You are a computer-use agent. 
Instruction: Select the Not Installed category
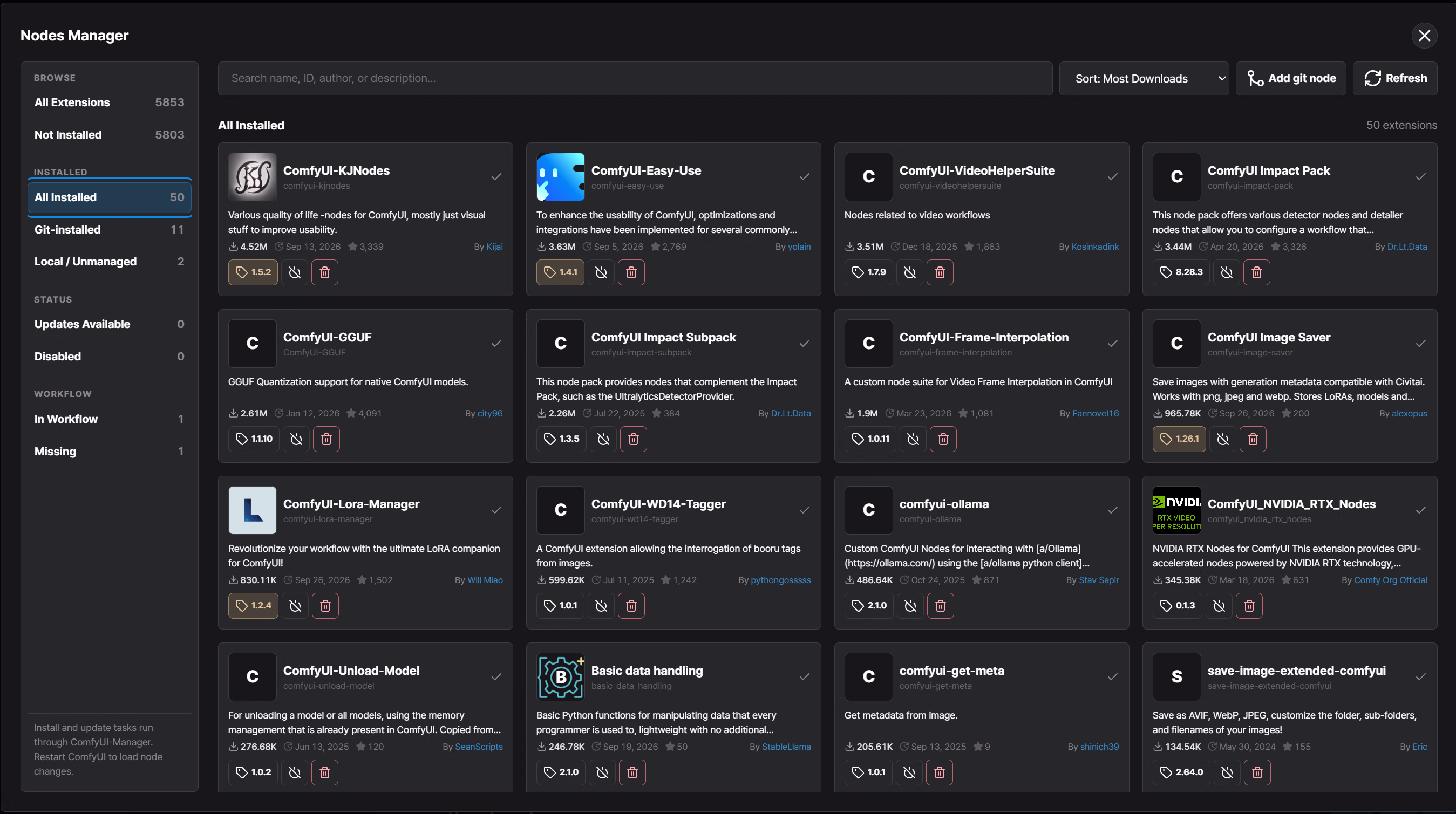[109, 134]
